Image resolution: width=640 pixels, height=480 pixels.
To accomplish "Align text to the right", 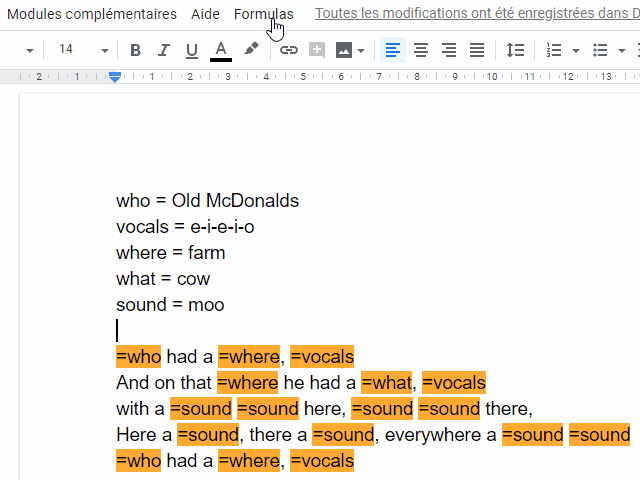I will click(x=449, y=50).
